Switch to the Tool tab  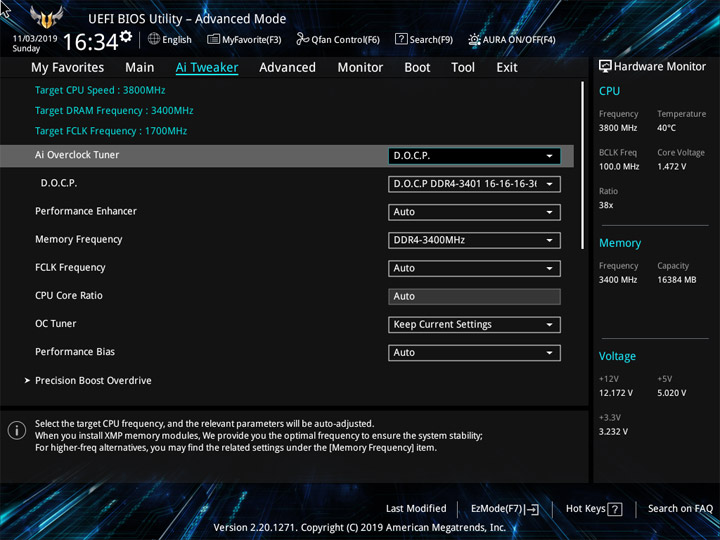coord(463,68)
